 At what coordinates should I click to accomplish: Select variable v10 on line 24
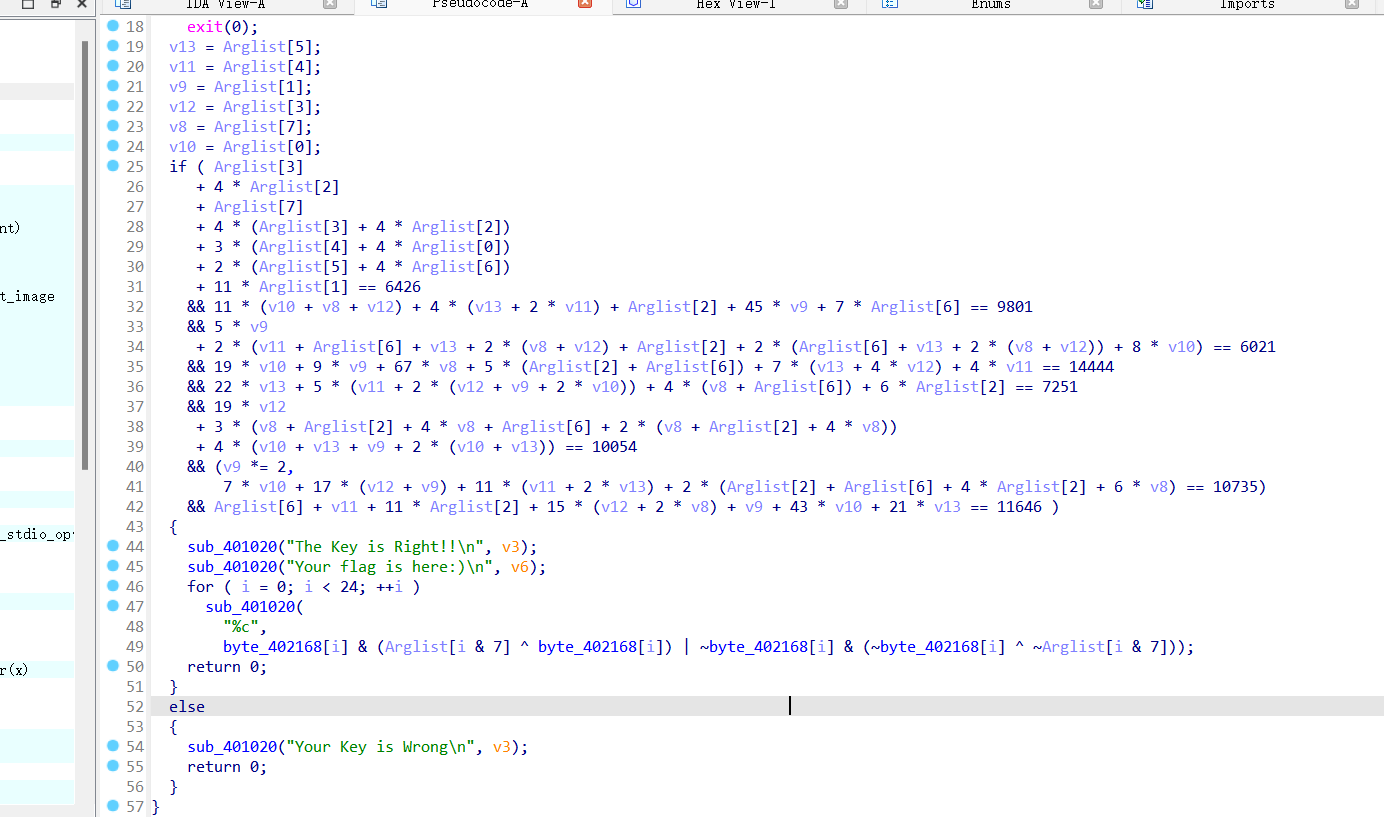[x=182, y=147]
